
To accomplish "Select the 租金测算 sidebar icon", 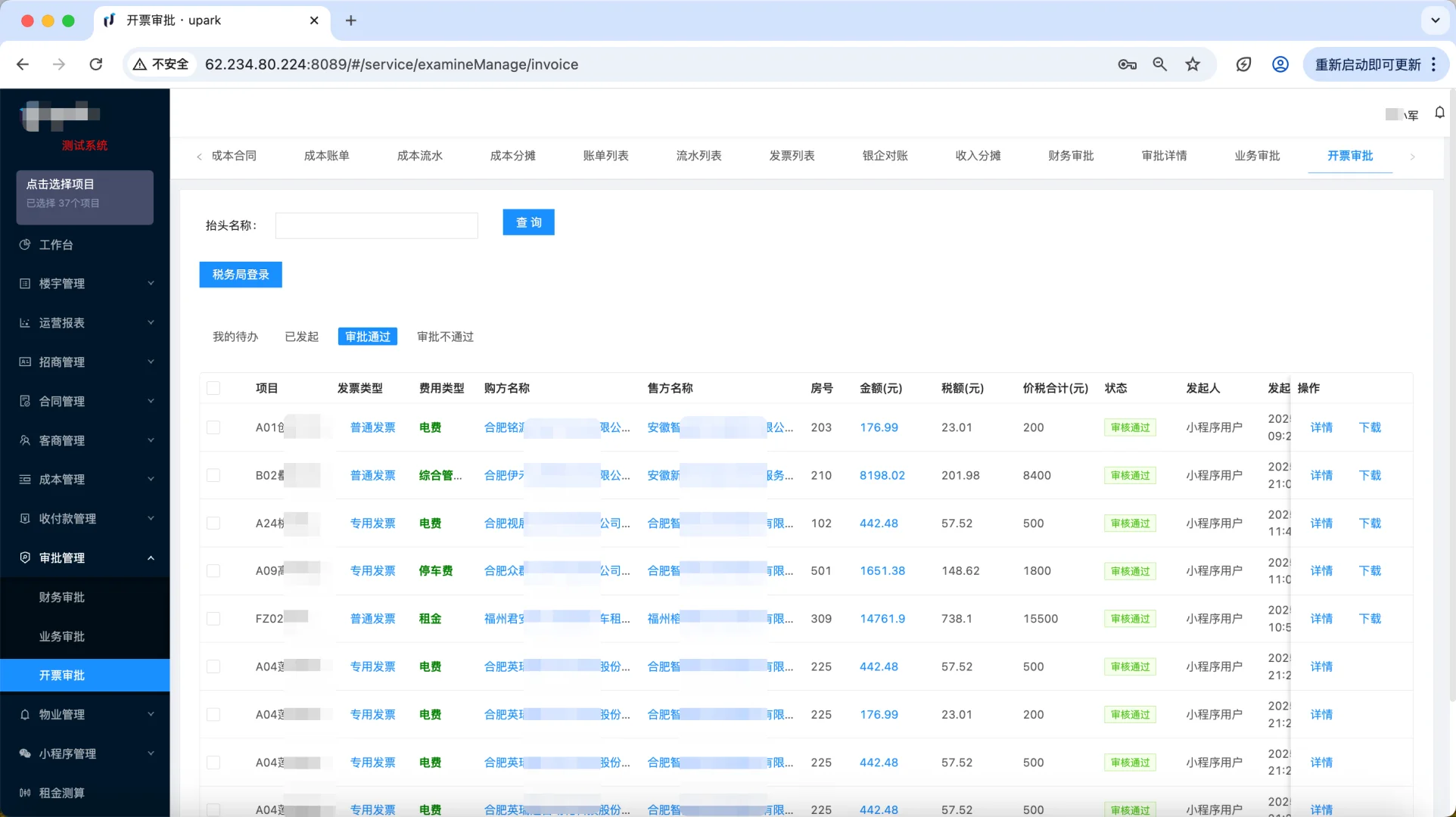I will click(x=25, y=793).
